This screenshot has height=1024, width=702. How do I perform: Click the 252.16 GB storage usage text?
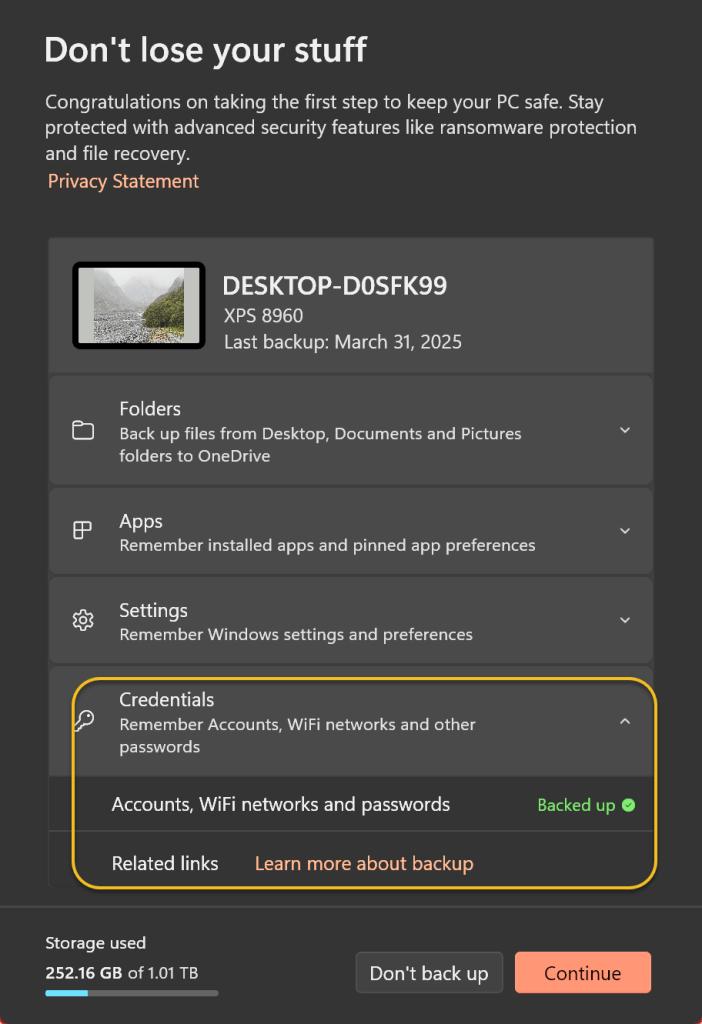point(85,972)
